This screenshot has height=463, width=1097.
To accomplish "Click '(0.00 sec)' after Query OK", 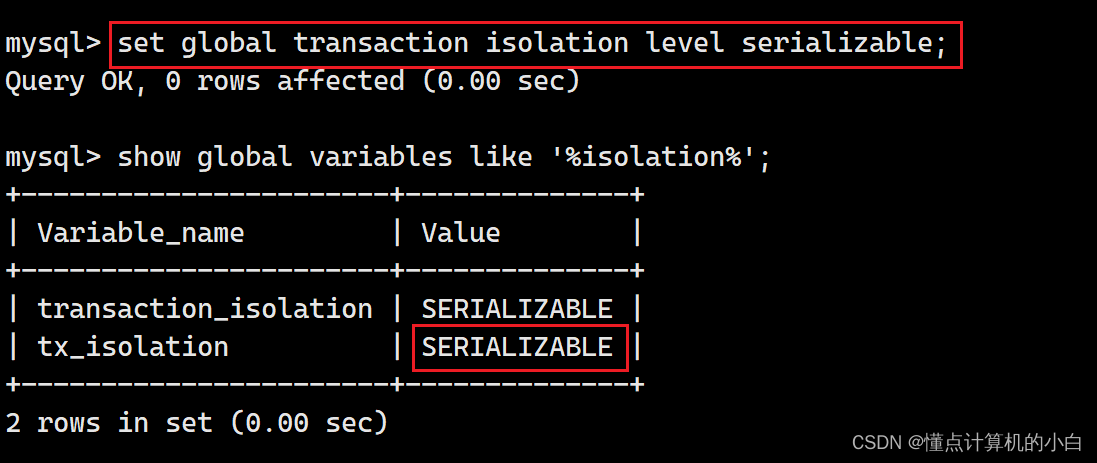I will click(x=500, y=82).
